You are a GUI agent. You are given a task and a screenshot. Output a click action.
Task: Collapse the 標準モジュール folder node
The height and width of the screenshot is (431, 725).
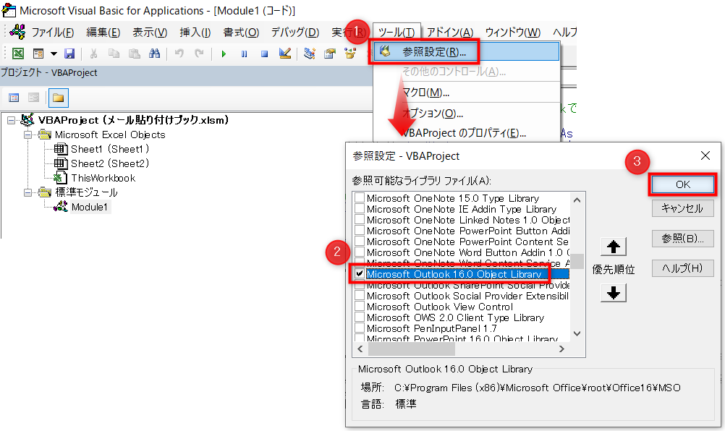pyautogui.click(x=27, y=191)
